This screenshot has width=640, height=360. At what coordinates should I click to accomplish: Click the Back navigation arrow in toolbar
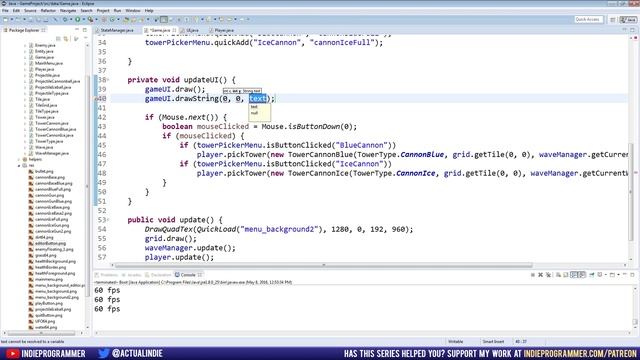pos(230,19)
